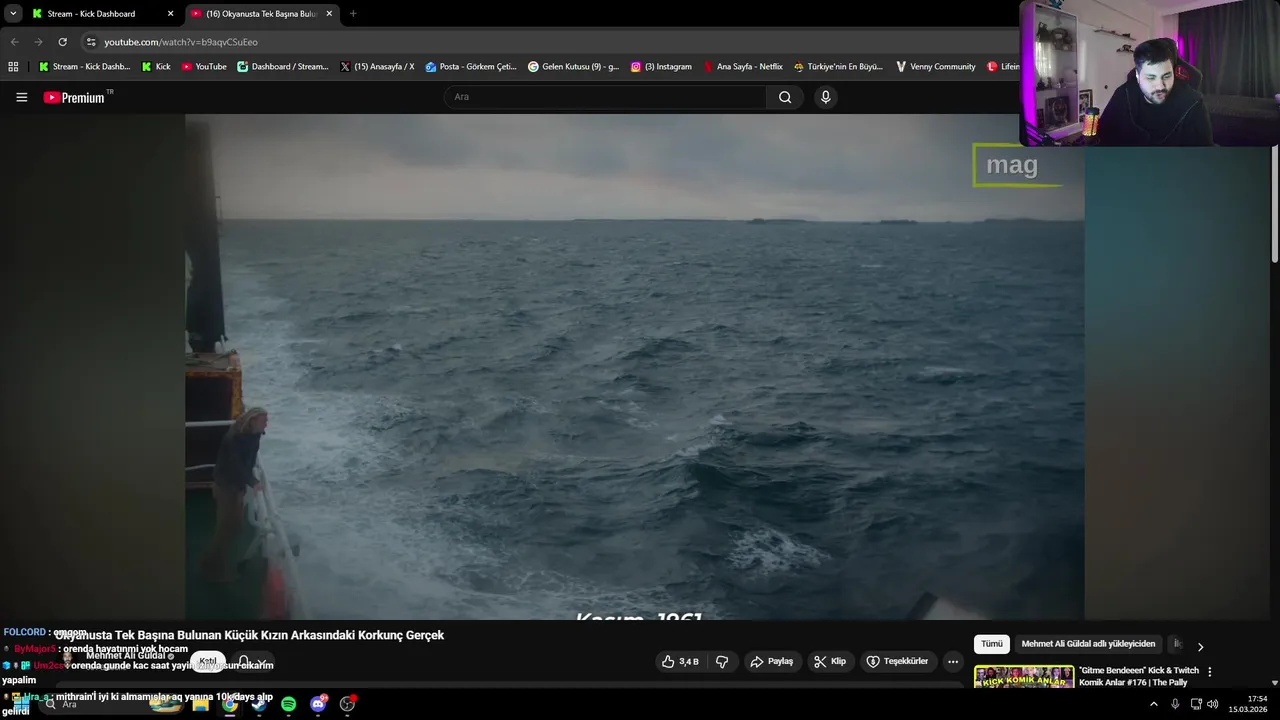Reload the page
Image resolution: width=1280 pixels, height=720 pixels.
point(62,42)
